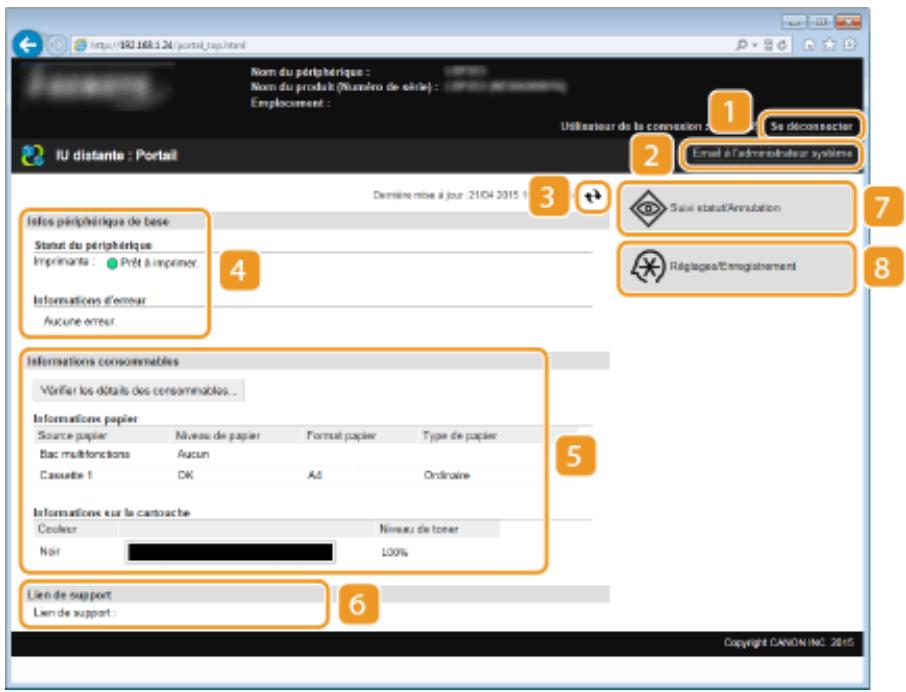The height and width of the screenshot is (692, 906).
Task: Click the browser home icon
Action: point(809,44)
